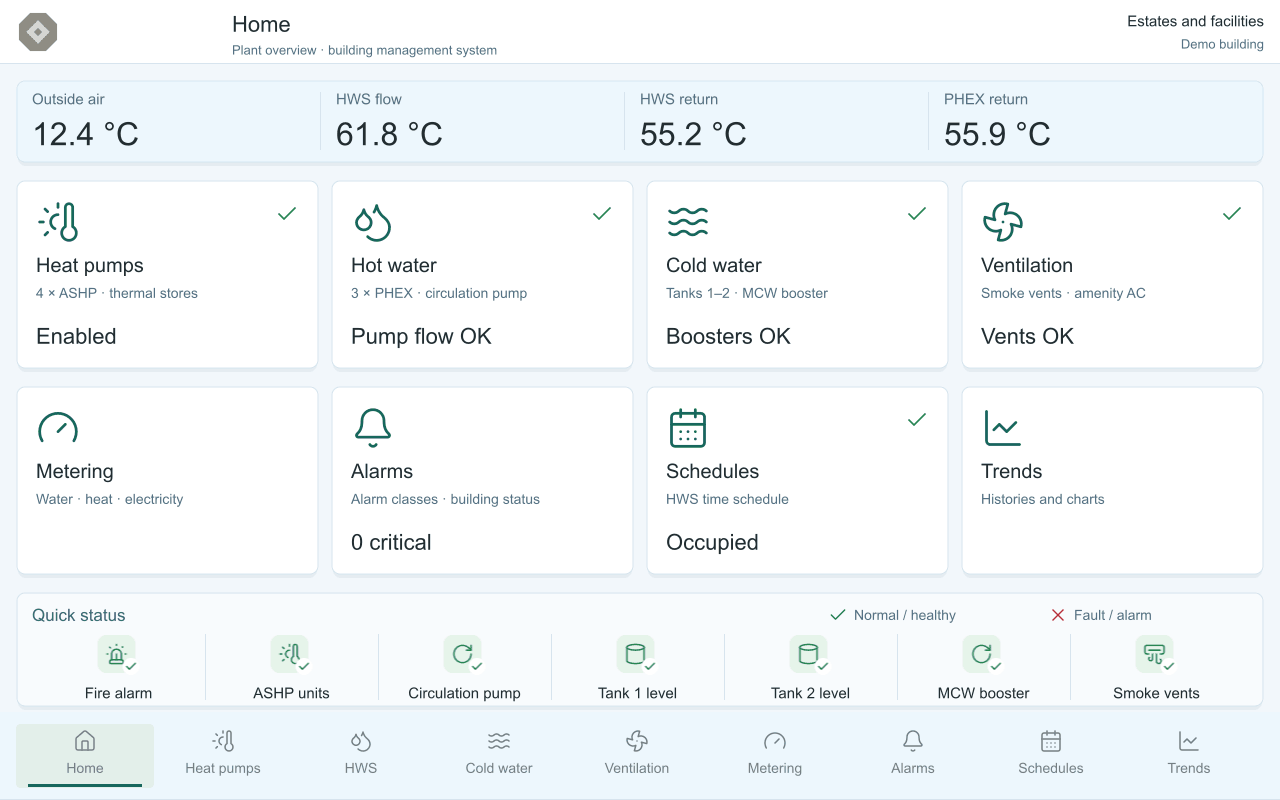The width and height of the screenshot is (1280, 800).
Task: Click the green checkmark on Hot water card
Action: 602,213
